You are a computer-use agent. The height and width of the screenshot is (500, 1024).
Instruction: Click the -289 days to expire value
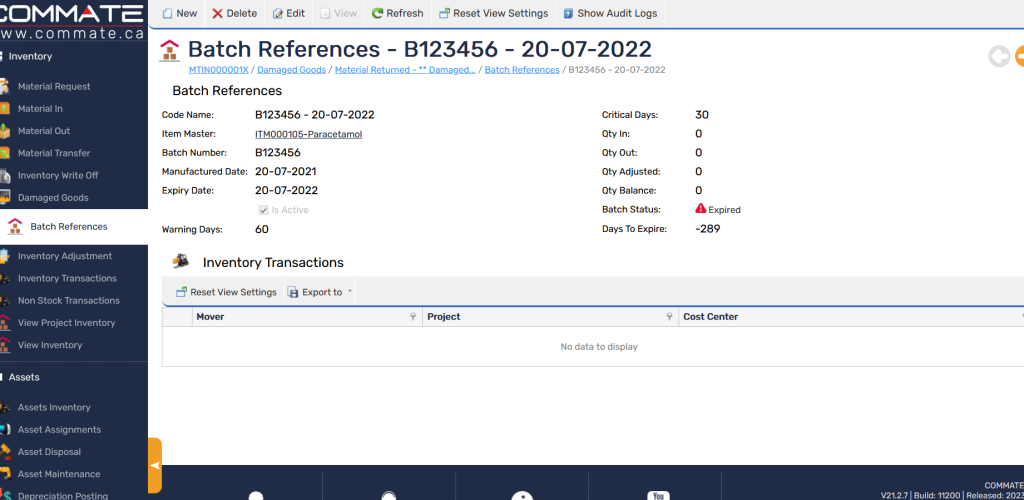click(708, 229)
